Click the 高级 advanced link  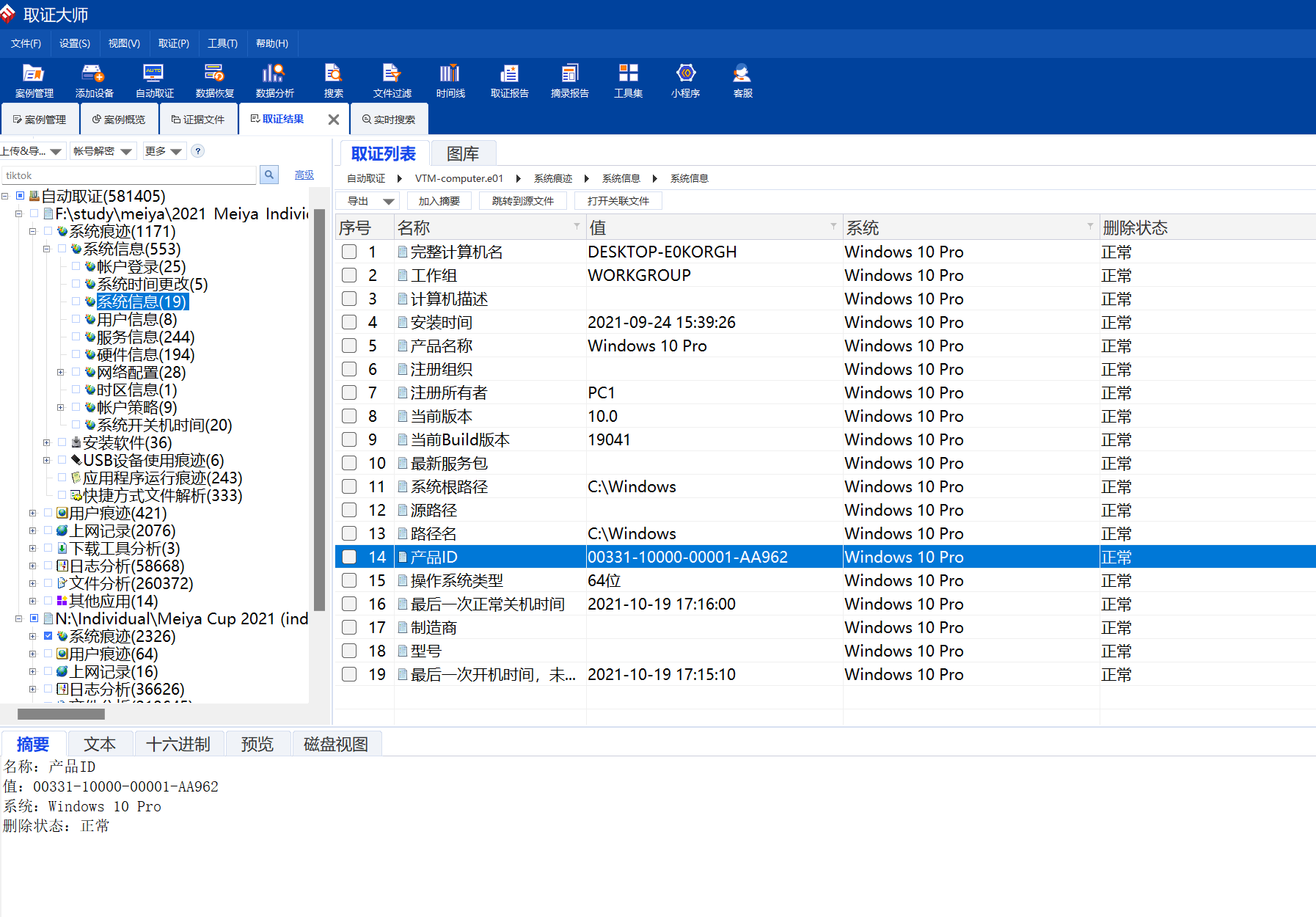(304, 175)
